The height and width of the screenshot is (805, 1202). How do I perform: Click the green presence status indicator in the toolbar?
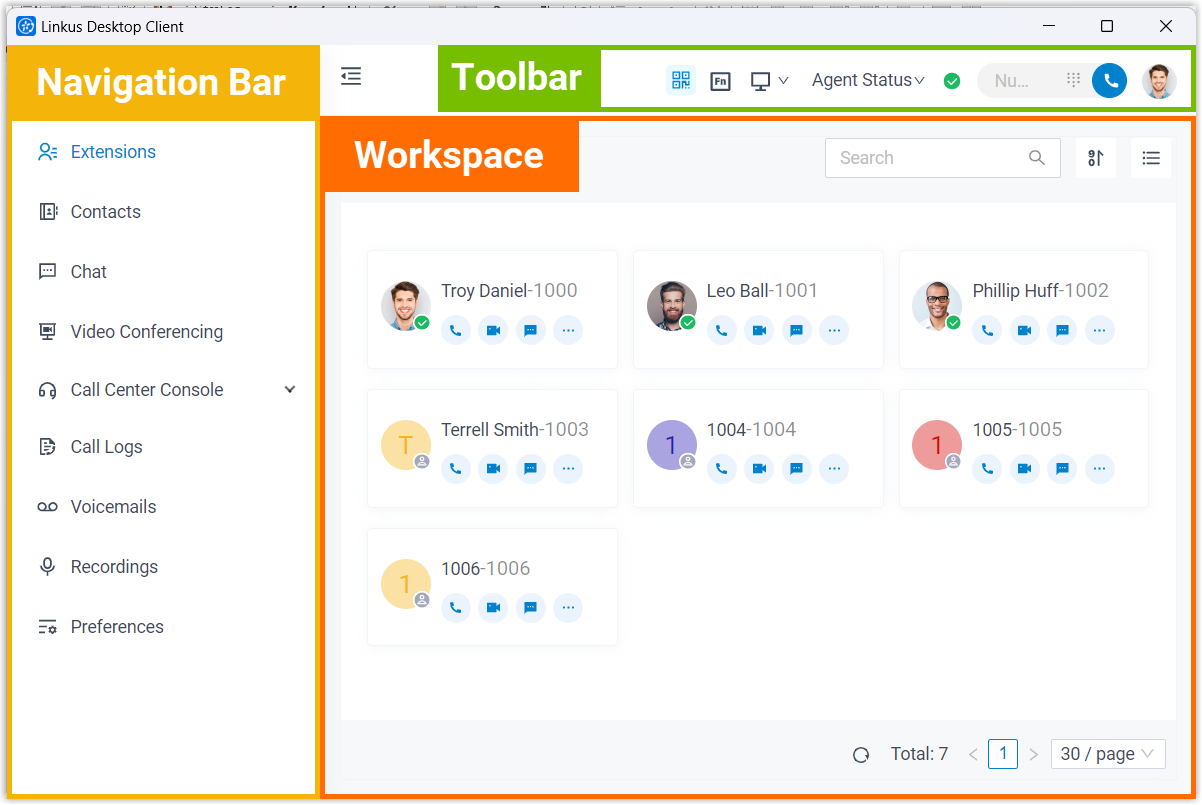tap(952, 81)
